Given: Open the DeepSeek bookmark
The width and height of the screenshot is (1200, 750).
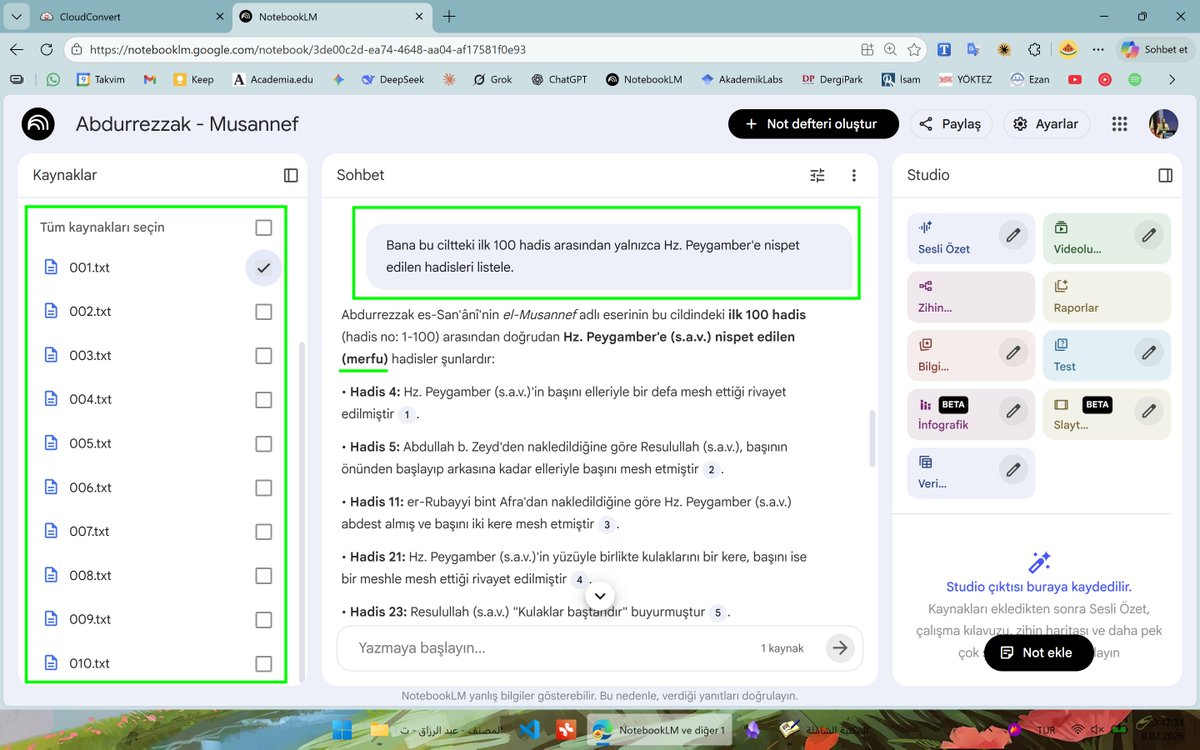Looking at the screenshot, I should pos(393,79).
